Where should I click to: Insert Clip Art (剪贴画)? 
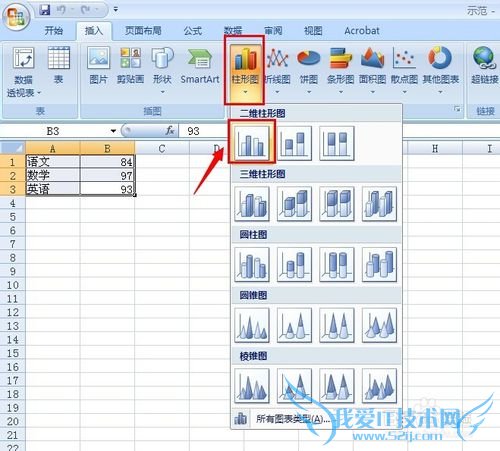pos(130,65)
